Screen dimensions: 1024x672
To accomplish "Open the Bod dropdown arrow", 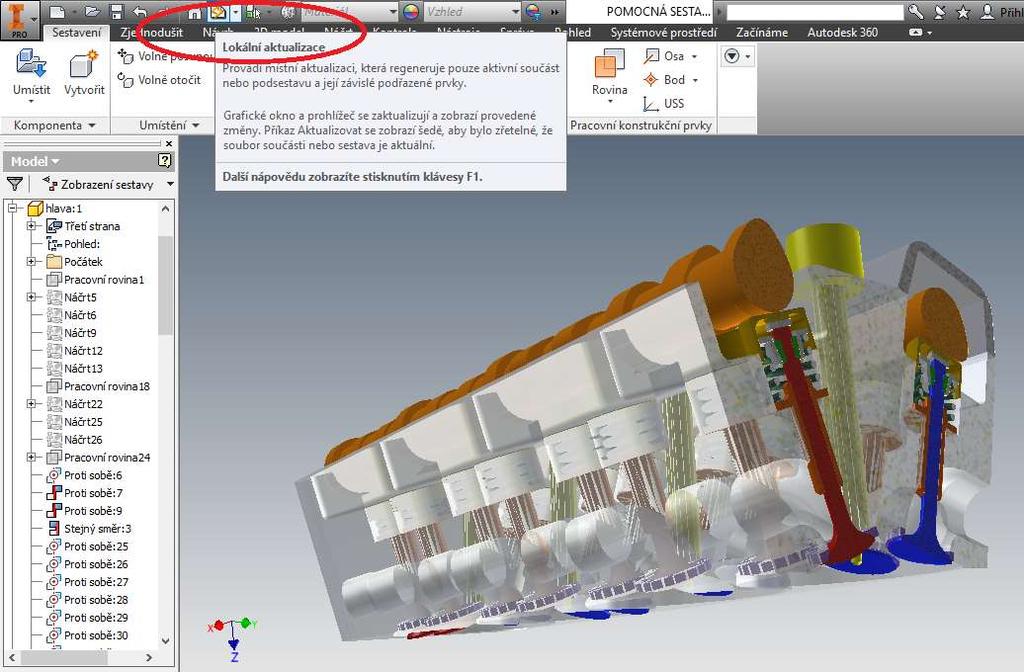I will click(x=695, y=80).
